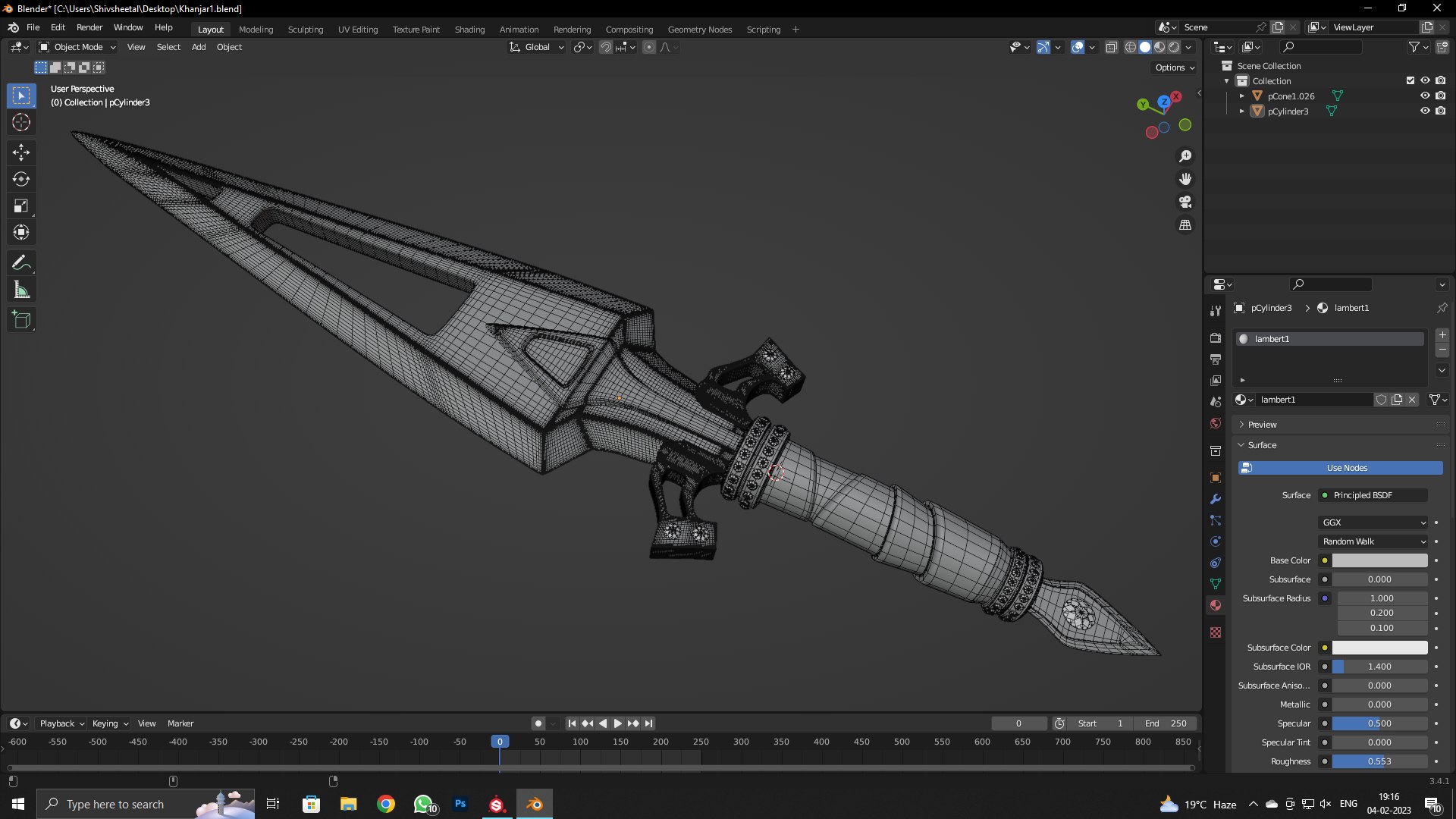Open the Global transform orientation dropdown

pyautogui.click(x=536, y=47)
